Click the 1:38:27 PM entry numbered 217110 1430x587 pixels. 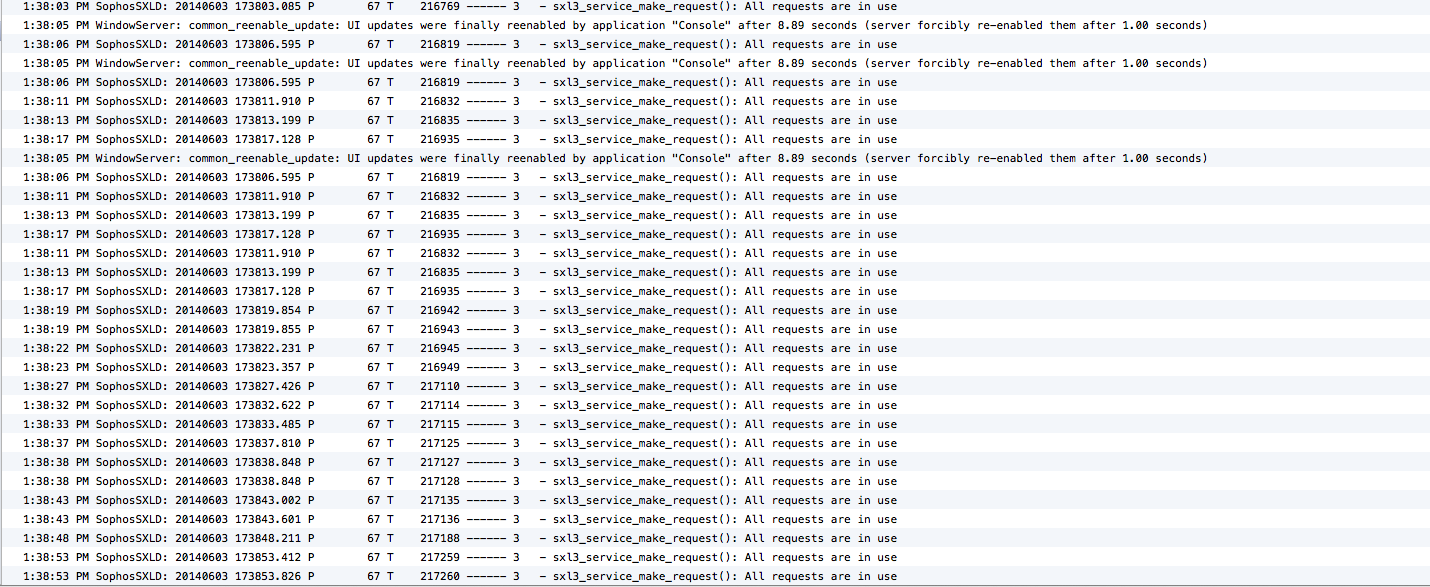pyautogui.click(x=715, y=386)
